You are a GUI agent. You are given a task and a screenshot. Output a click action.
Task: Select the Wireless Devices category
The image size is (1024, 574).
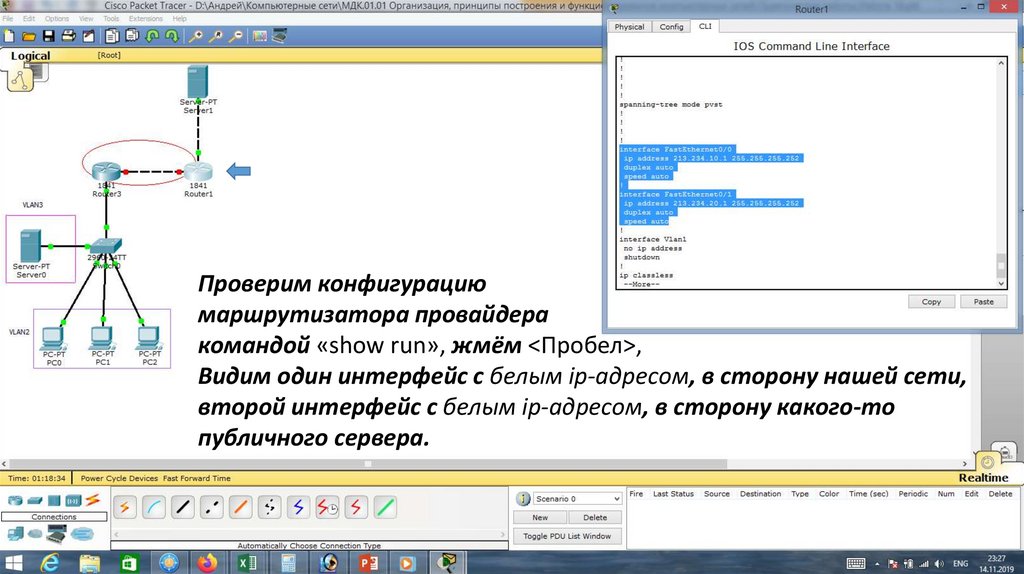coord(73,501)
